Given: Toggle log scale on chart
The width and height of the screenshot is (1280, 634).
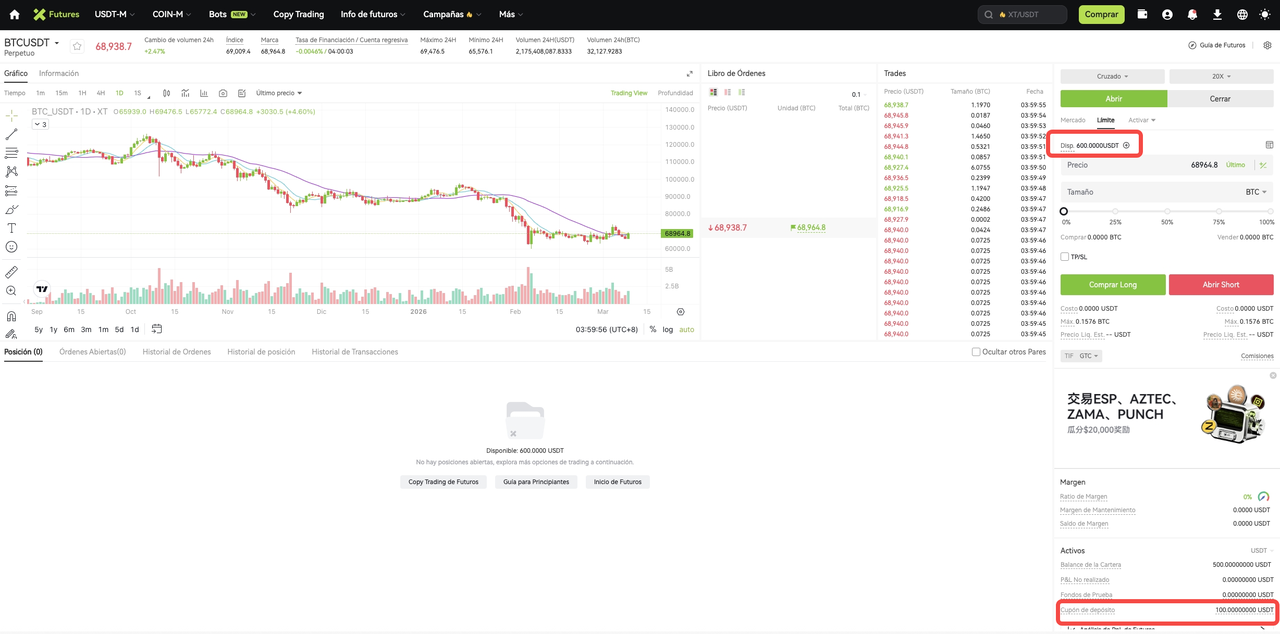Looking at the screenshot, I should point(667,329).
